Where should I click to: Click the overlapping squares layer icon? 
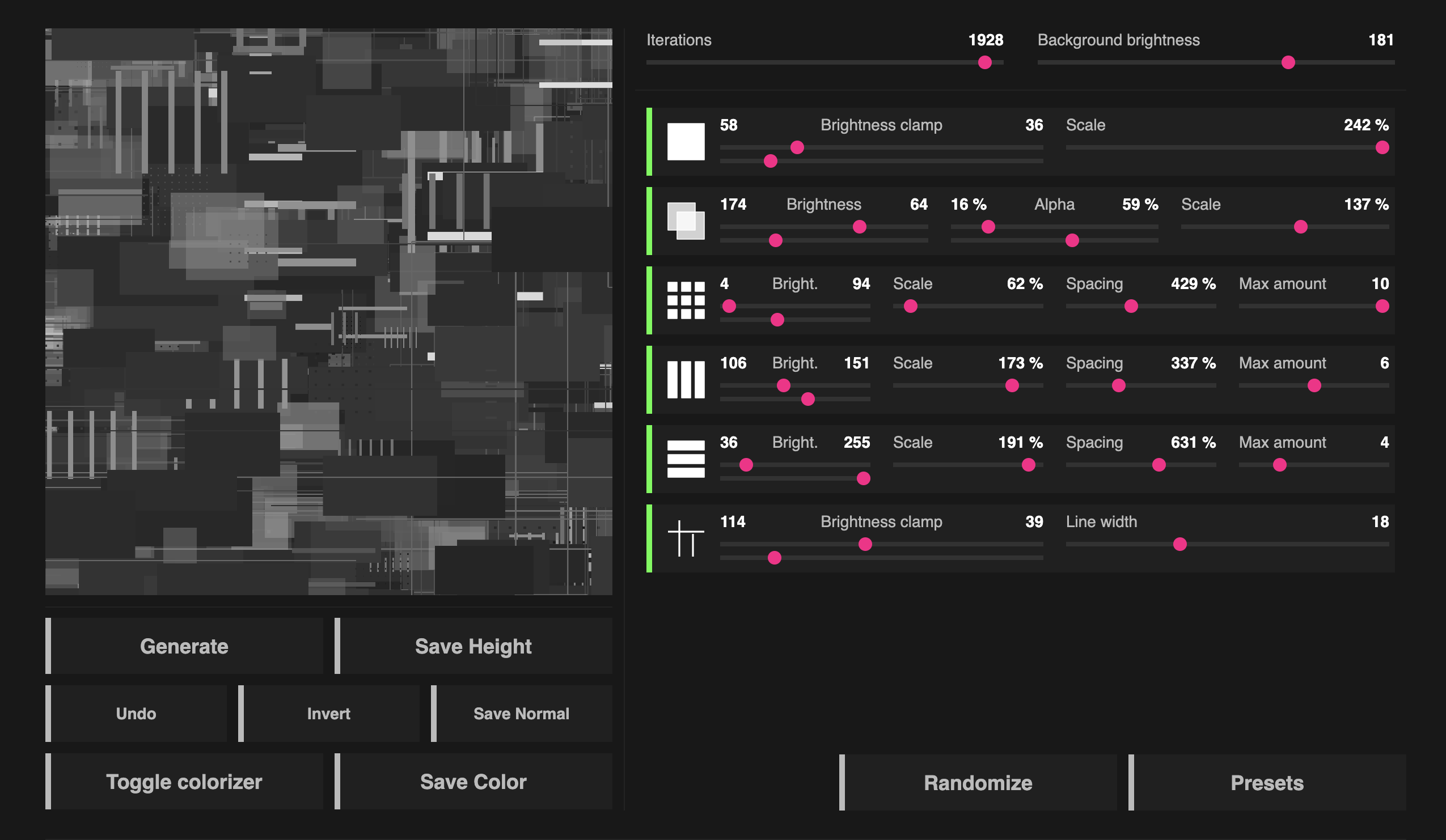[686, 220]
